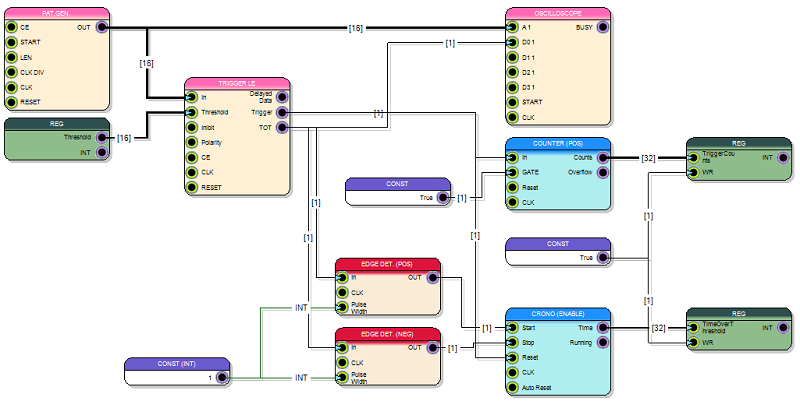Select the In pin of EDGE DET. (POS)
Screen dimensions: 800x401
point(342,278)
